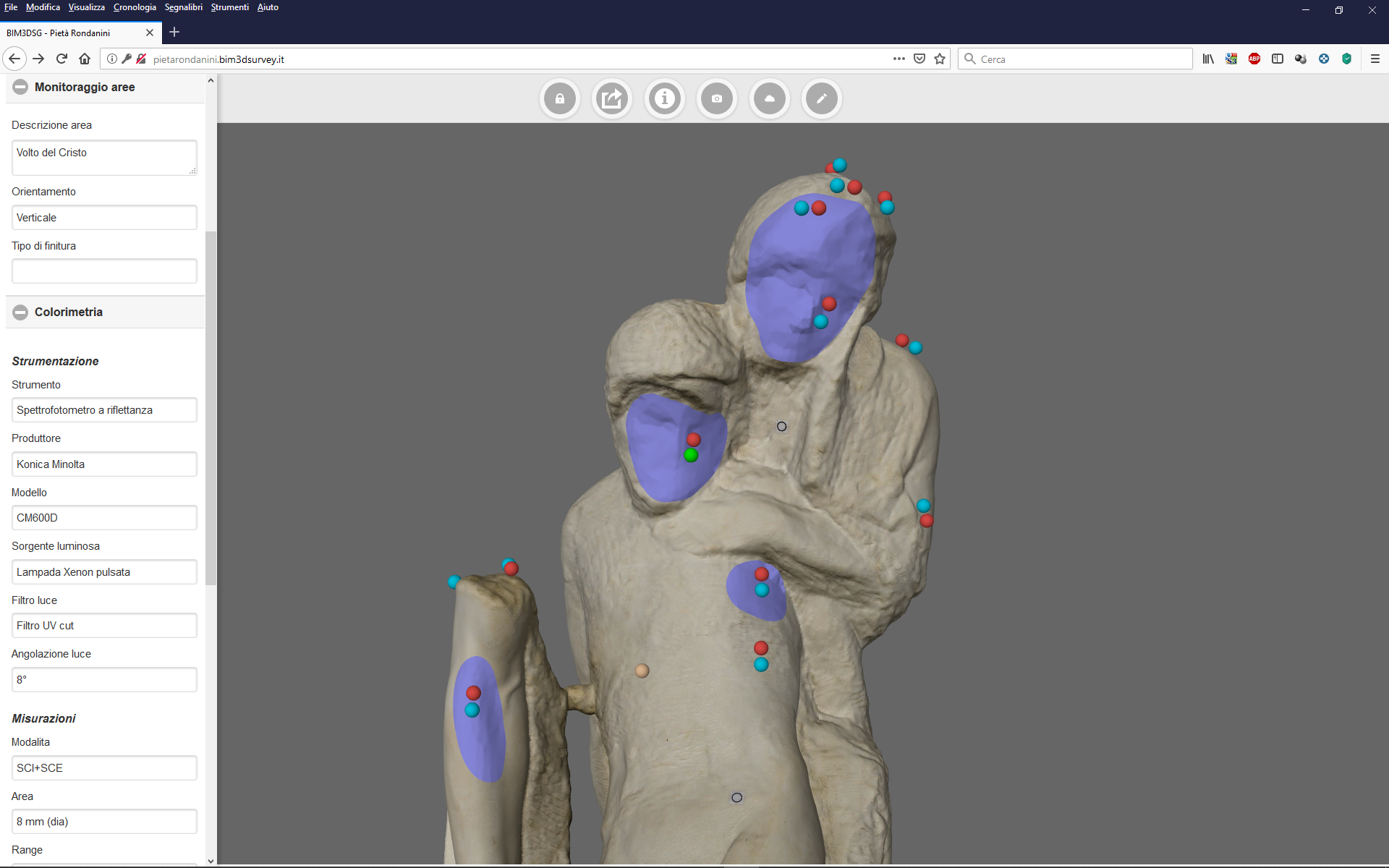Screen dimensions: 1389x868
Task: Open a new browser tab
Action: click(x=174, y=32)
